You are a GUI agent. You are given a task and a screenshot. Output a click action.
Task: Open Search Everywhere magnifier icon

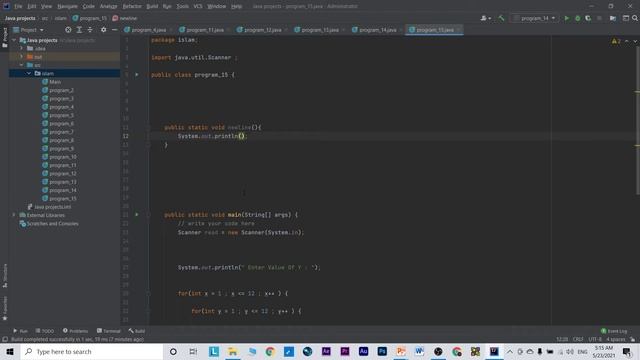coord(635,18)
